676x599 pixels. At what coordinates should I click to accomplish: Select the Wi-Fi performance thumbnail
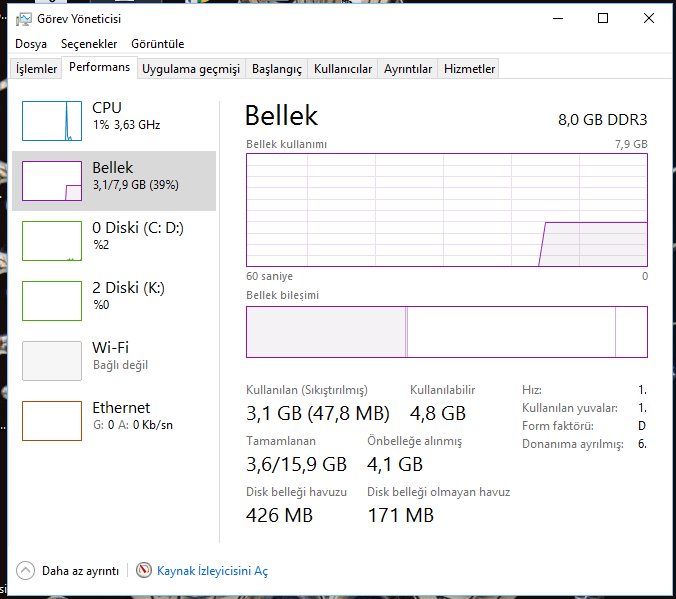pyautogui.click(x=52, y=361)
